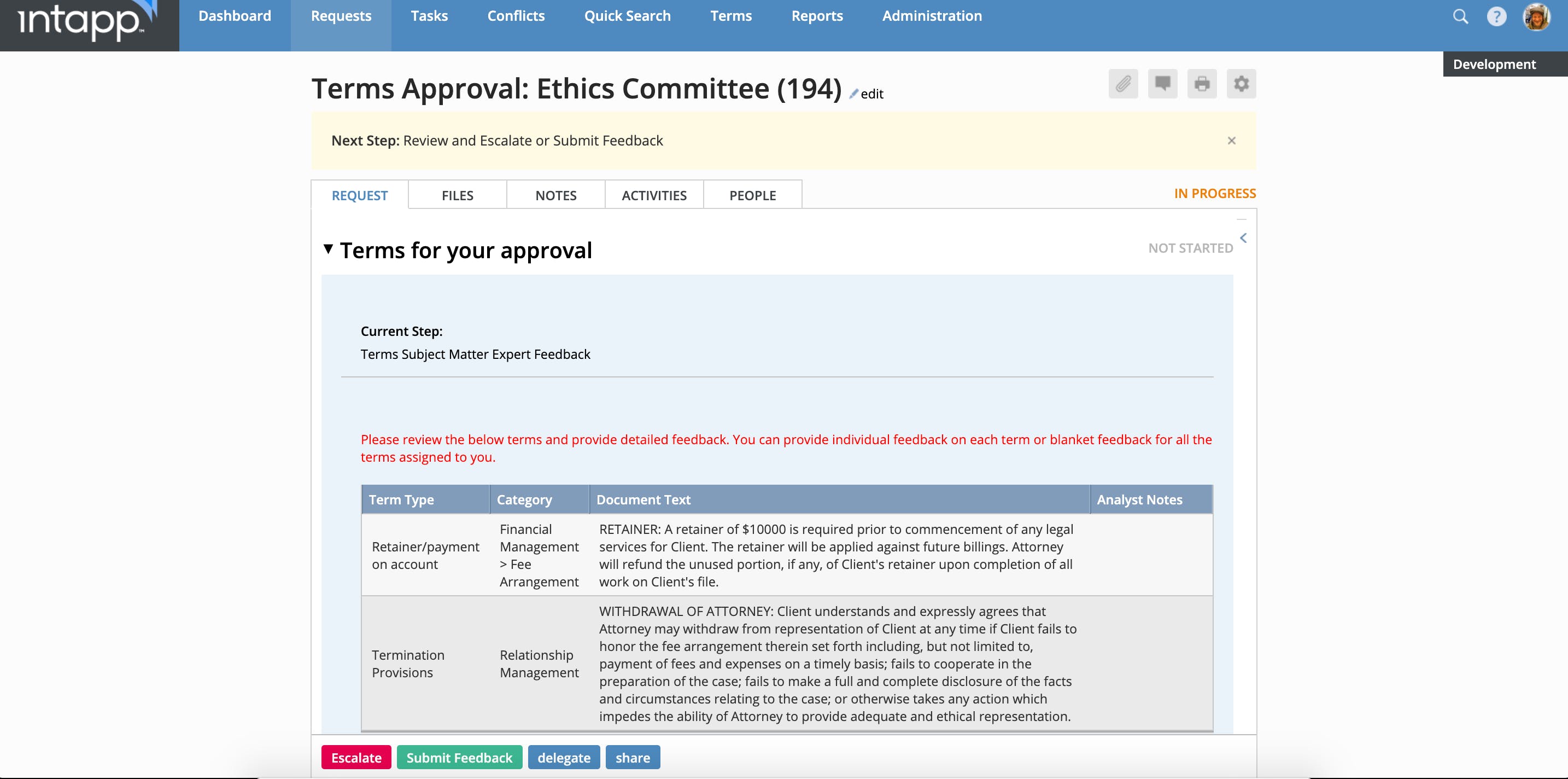Go to Quick Search in navigation

(x=627, y=16)
